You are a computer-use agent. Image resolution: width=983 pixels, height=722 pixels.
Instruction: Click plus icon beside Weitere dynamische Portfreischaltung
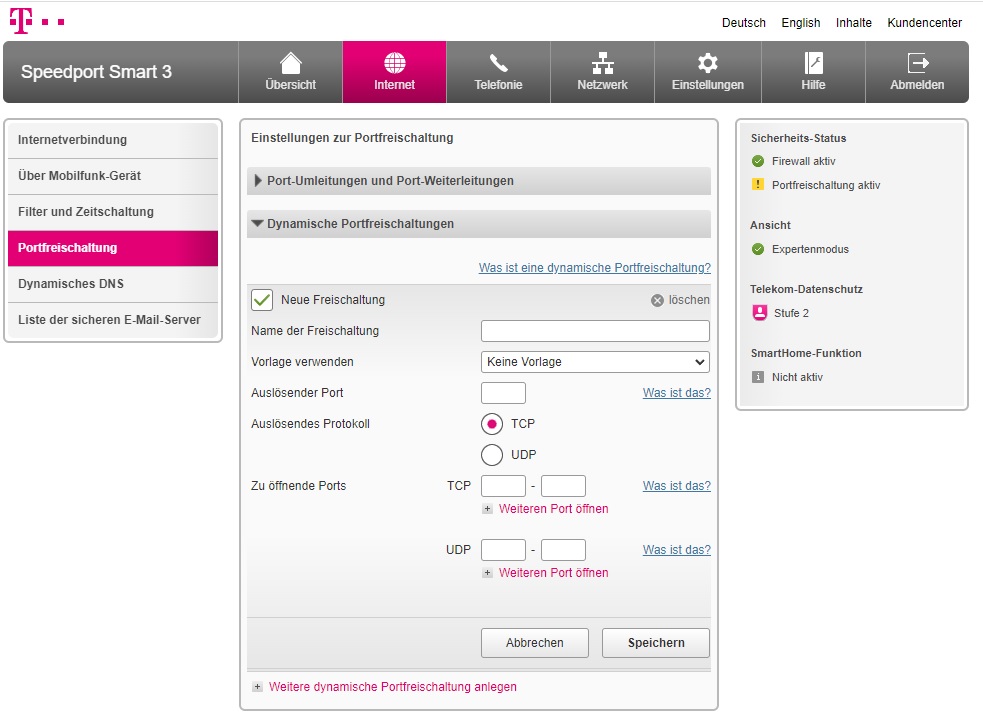[x=257, y=687]
